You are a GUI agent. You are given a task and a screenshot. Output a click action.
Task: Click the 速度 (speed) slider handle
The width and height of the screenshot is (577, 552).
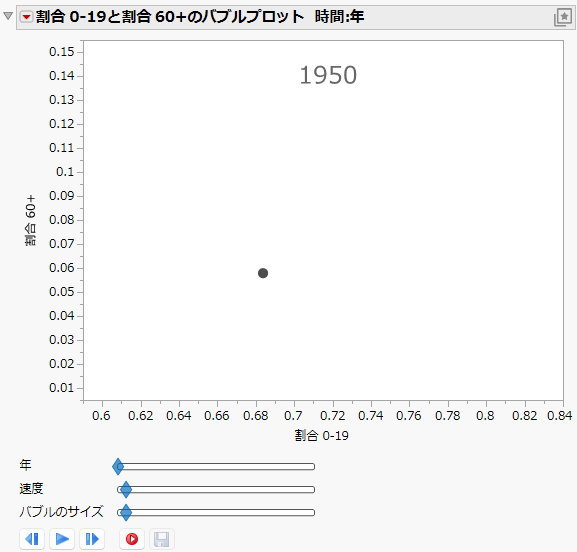(126, 489)
